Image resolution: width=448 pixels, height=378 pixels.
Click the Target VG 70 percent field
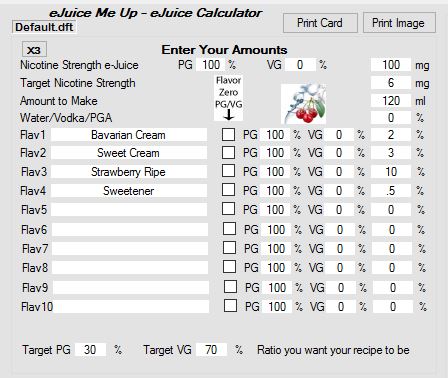(x=211, y=350)
